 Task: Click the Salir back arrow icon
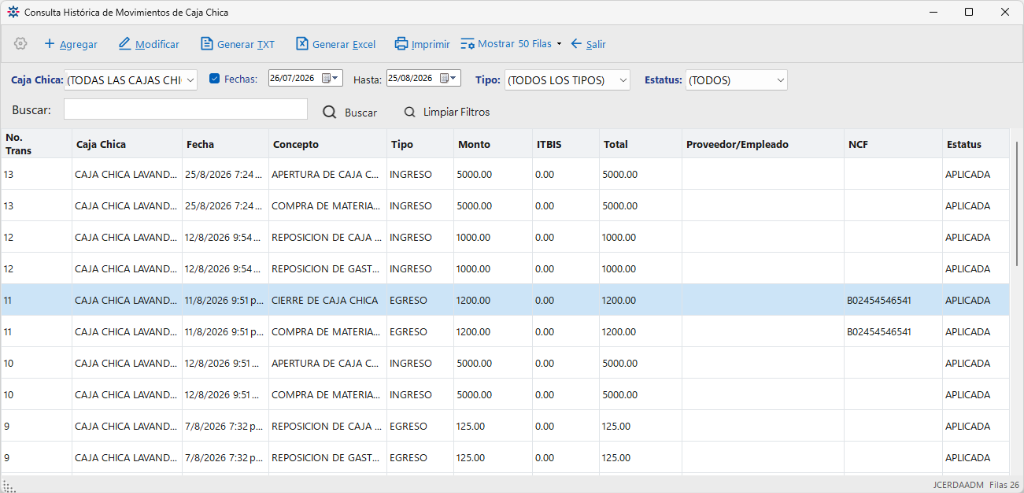pyautogui.click(x=576, y=44)
